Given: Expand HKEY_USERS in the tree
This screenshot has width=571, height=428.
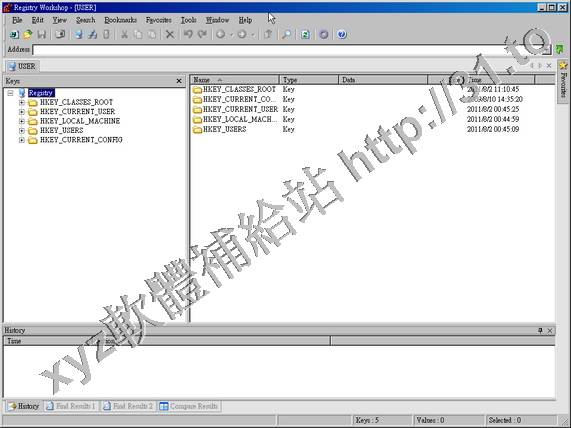Looking at the screenshot, I should pos(22,131).
